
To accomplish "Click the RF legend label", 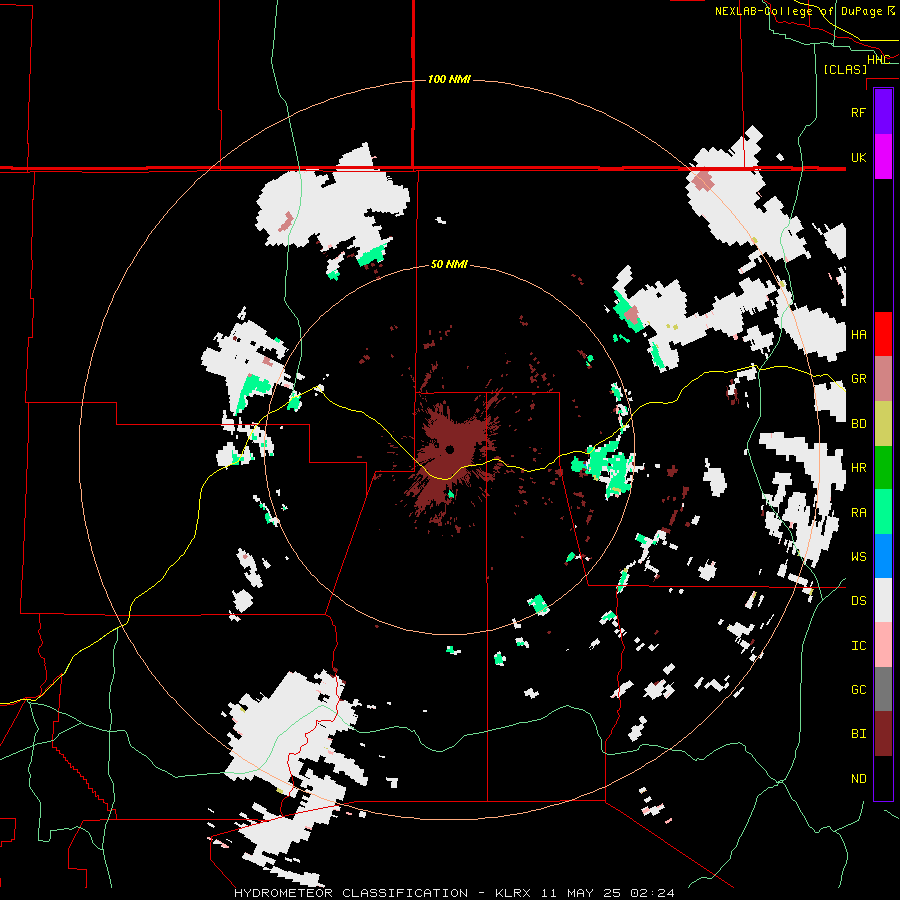I will [858, 112].
